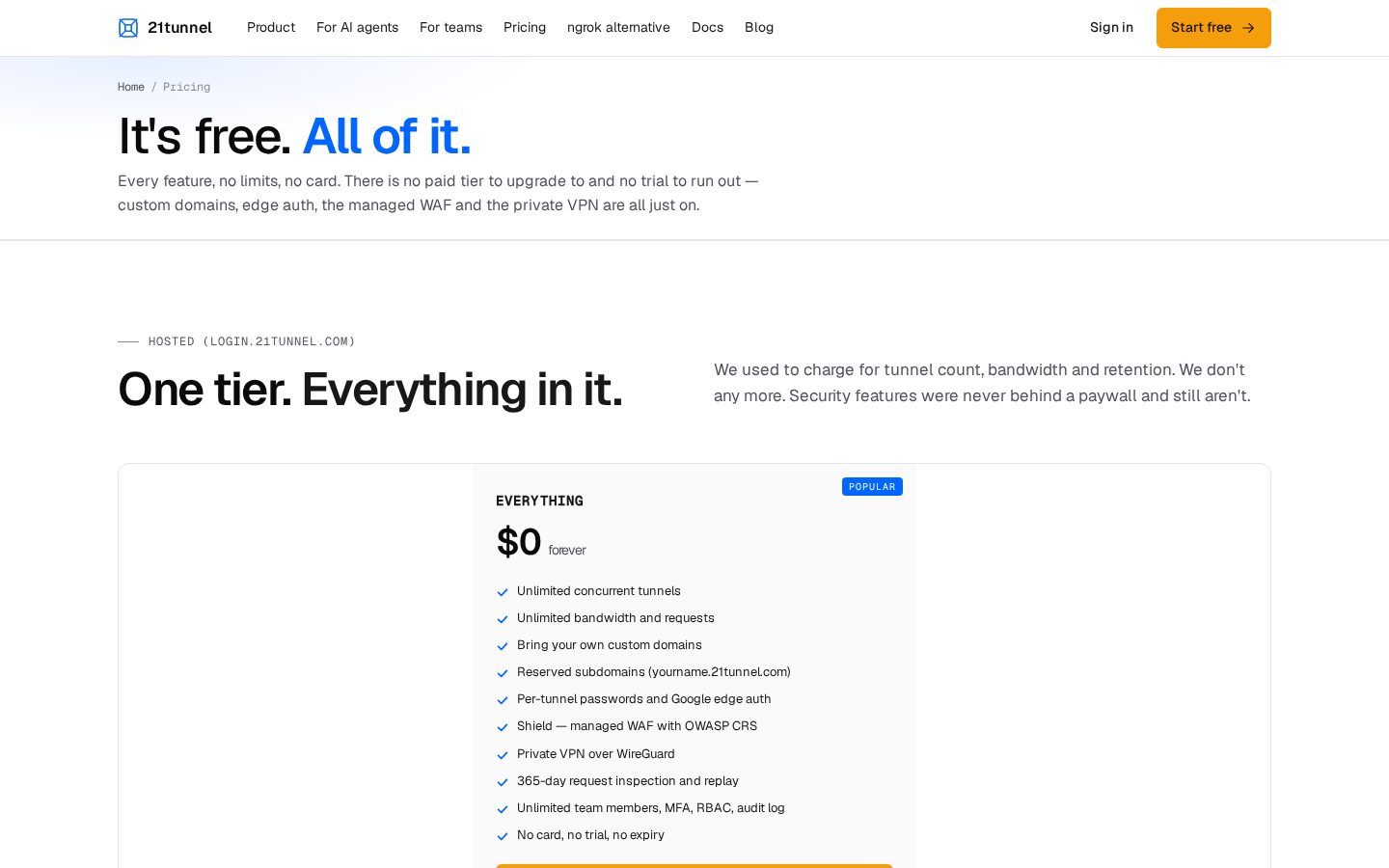Screen dimensions: 1389x868
Task: Click the checkmark beside Unlimited team members
Action: [x=503, y=809]
